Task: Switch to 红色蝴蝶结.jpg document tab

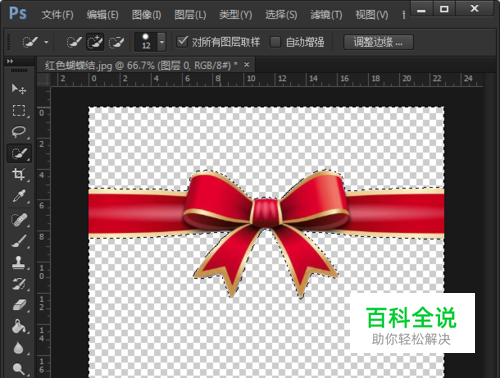Action: (x=141, y=65)
